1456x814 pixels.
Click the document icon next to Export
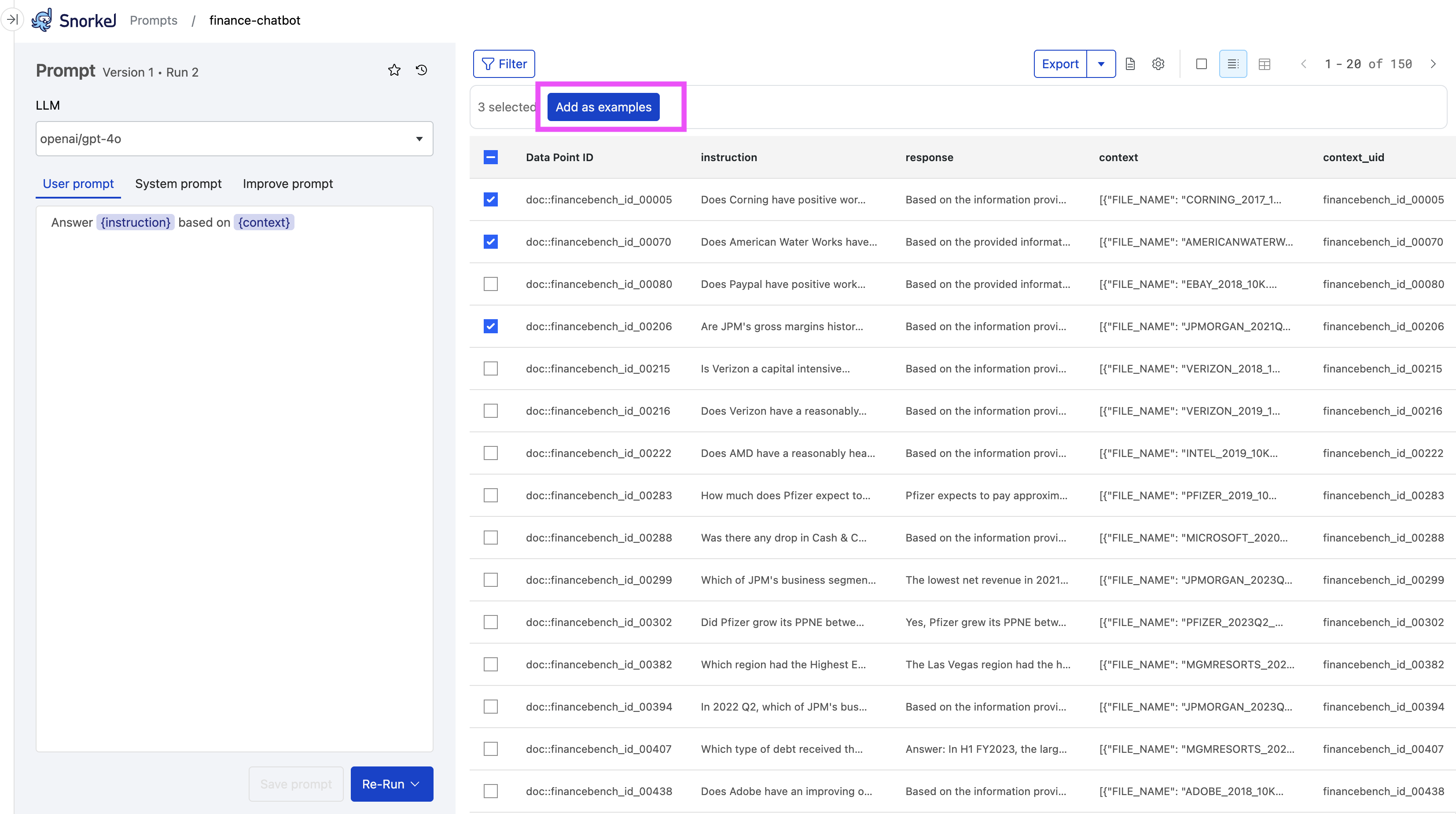coord(1130,64)
